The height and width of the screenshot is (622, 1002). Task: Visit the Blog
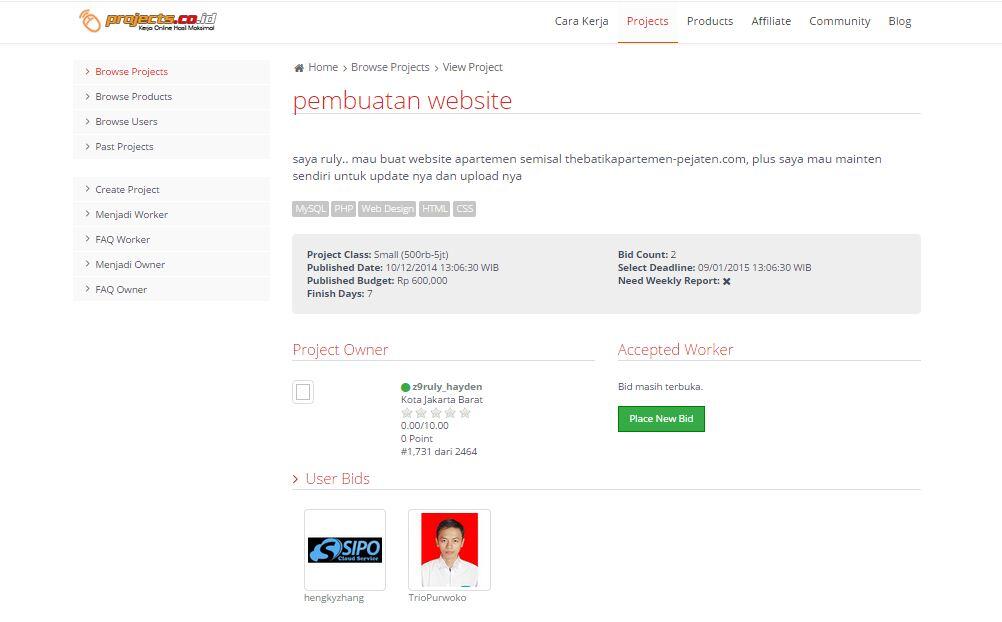coord(900,21)
